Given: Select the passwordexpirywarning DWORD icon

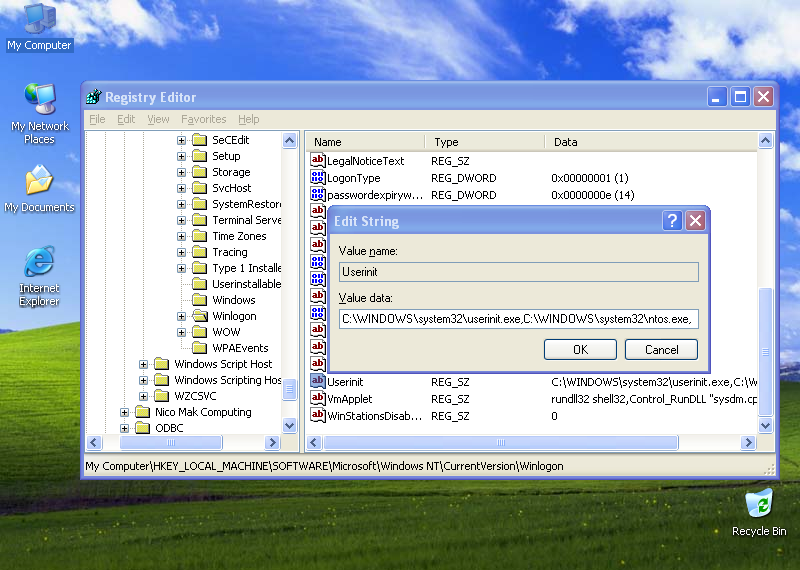Looking at the screenshot, I should [x=317, y=194].
